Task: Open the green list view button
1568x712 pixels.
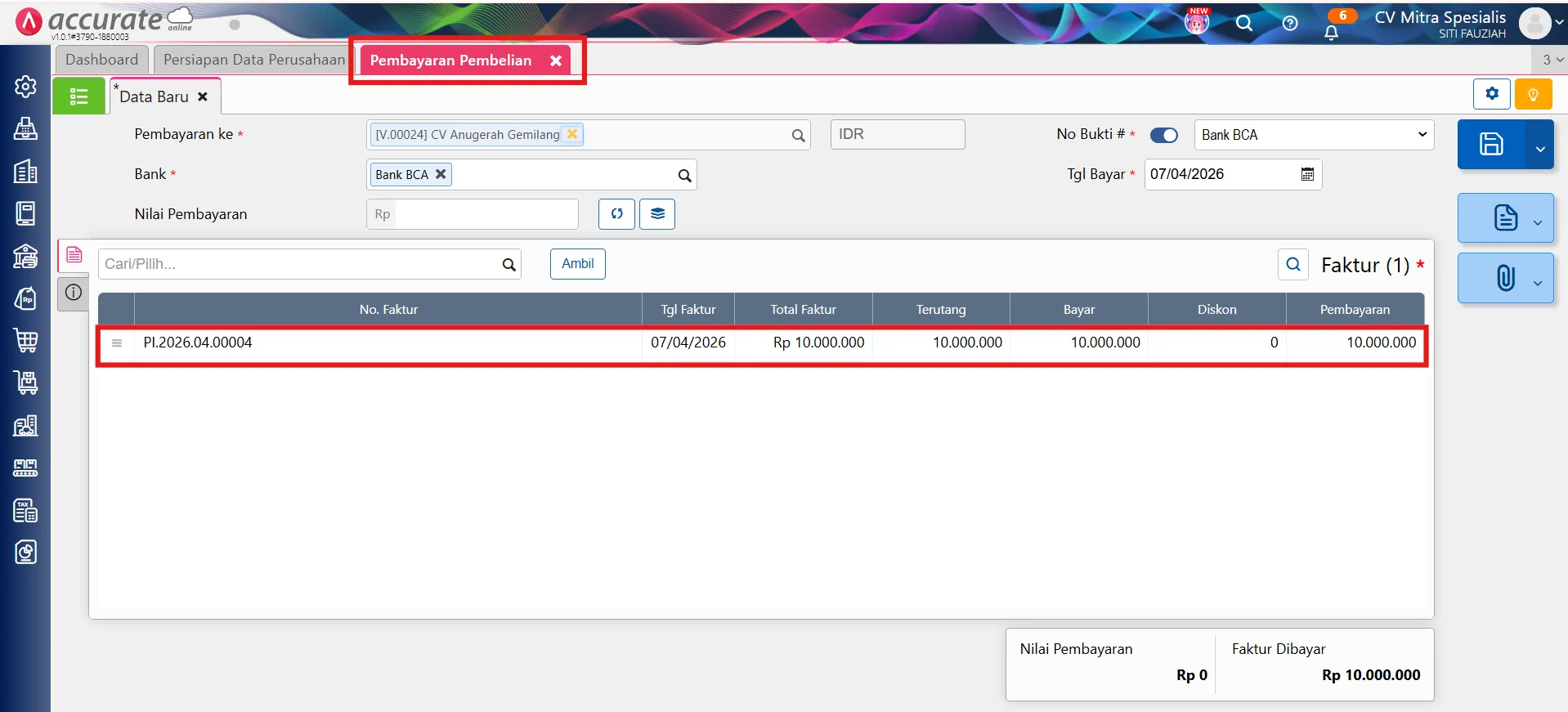Action: [x=78, y=96]
